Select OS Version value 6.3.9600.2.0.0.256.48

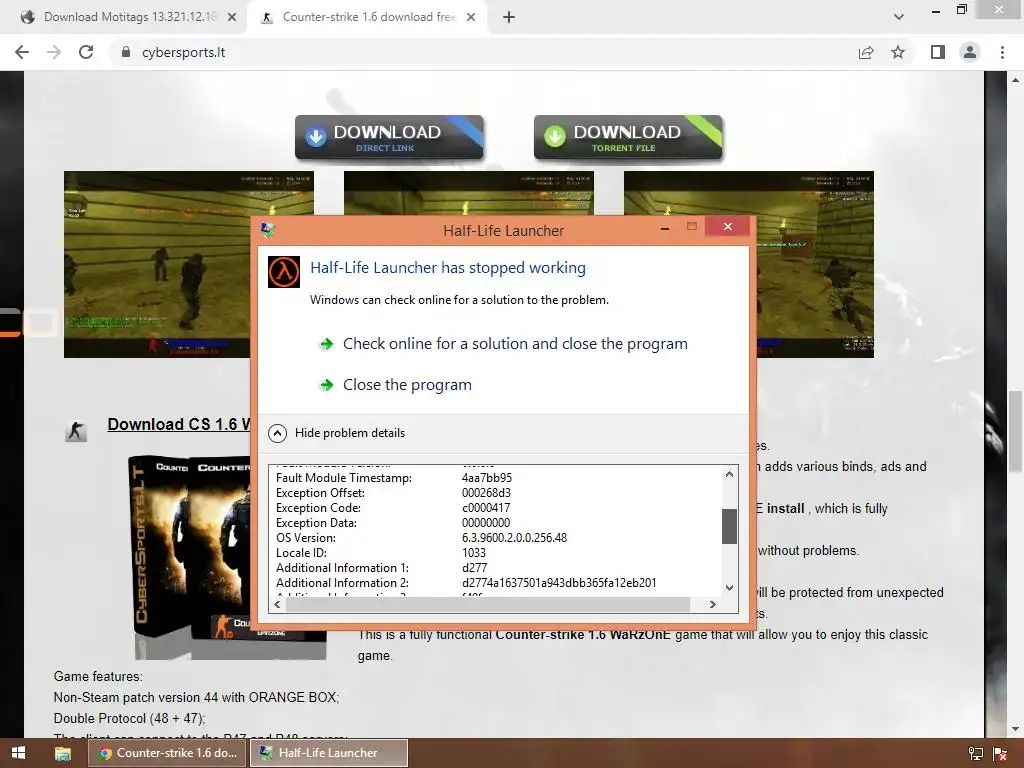pyautogui.click(x=514, y=538)
